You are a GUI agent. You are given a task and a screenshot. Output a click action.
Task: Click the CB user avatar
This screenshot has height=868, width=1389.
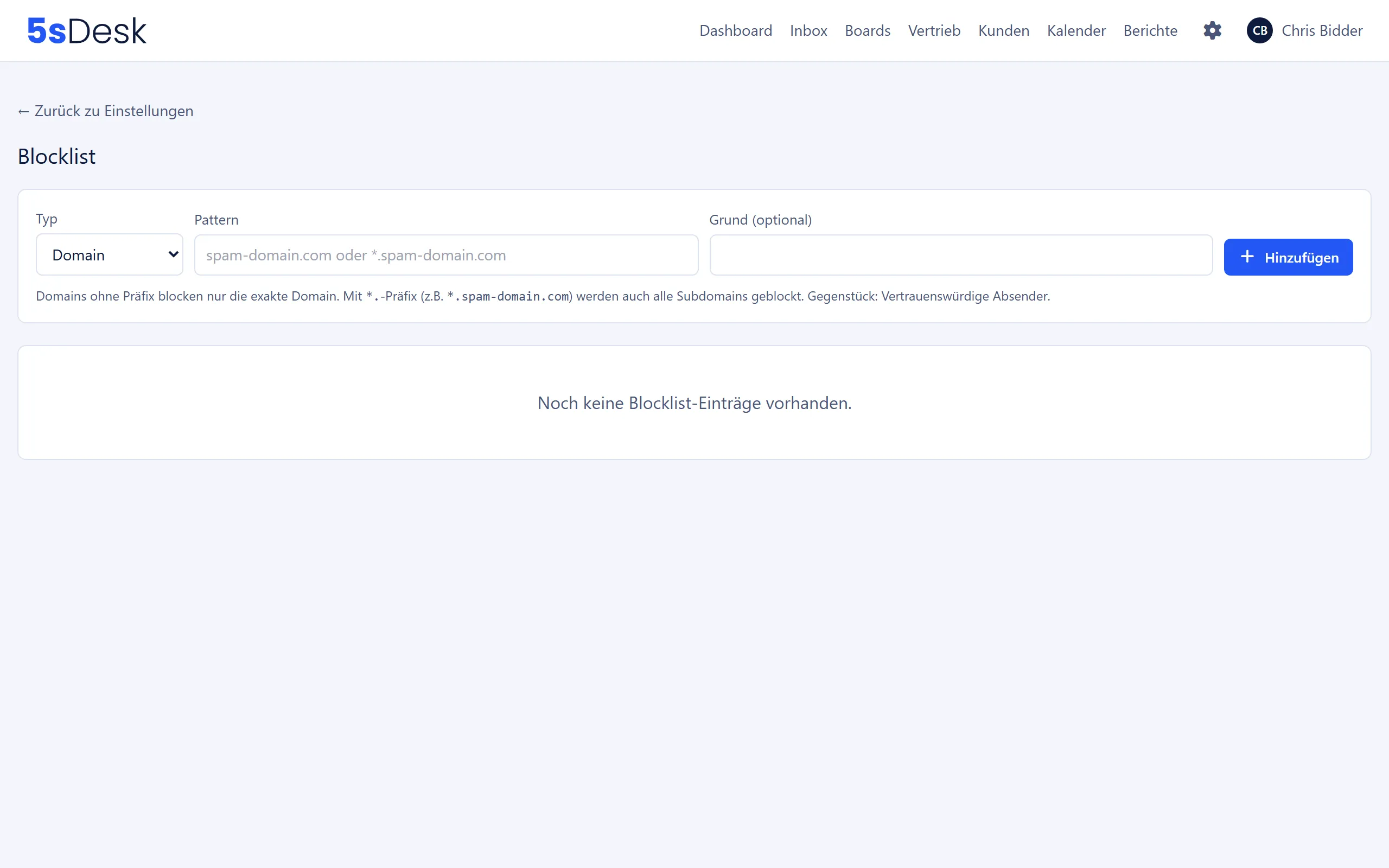click(1259, 30)
